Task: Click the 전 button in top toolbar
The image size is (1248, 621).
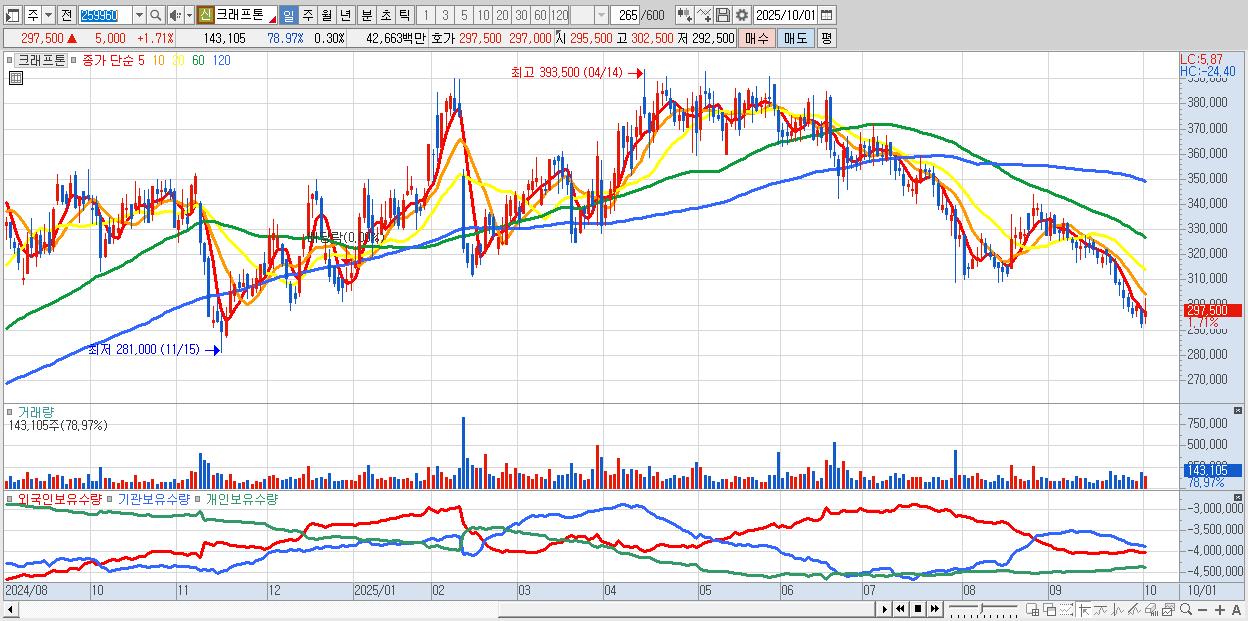Action: click(66, 15)
